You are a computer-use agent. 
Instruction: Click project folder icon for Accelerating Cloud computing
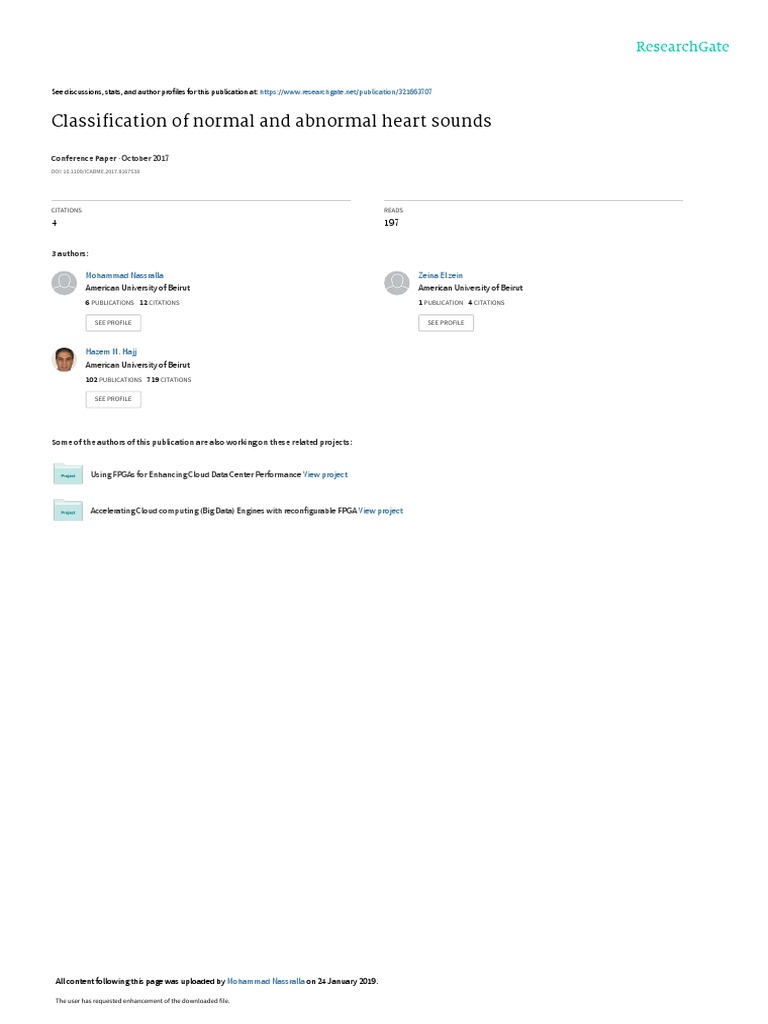[x=68, y=510]
